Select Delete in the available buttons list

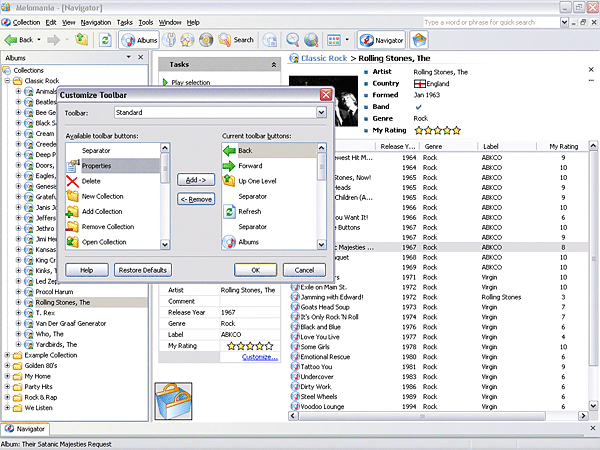91,181
